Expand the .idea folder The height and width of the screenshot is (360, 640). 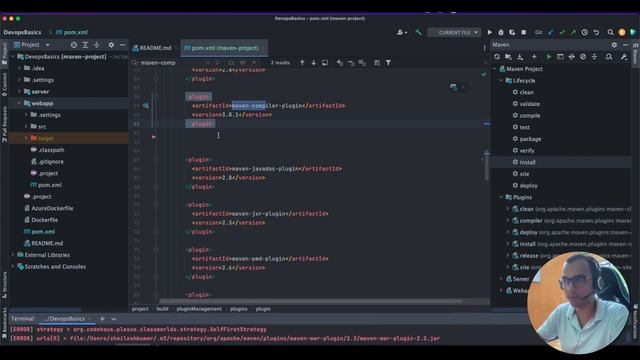(x=20, y=68)
